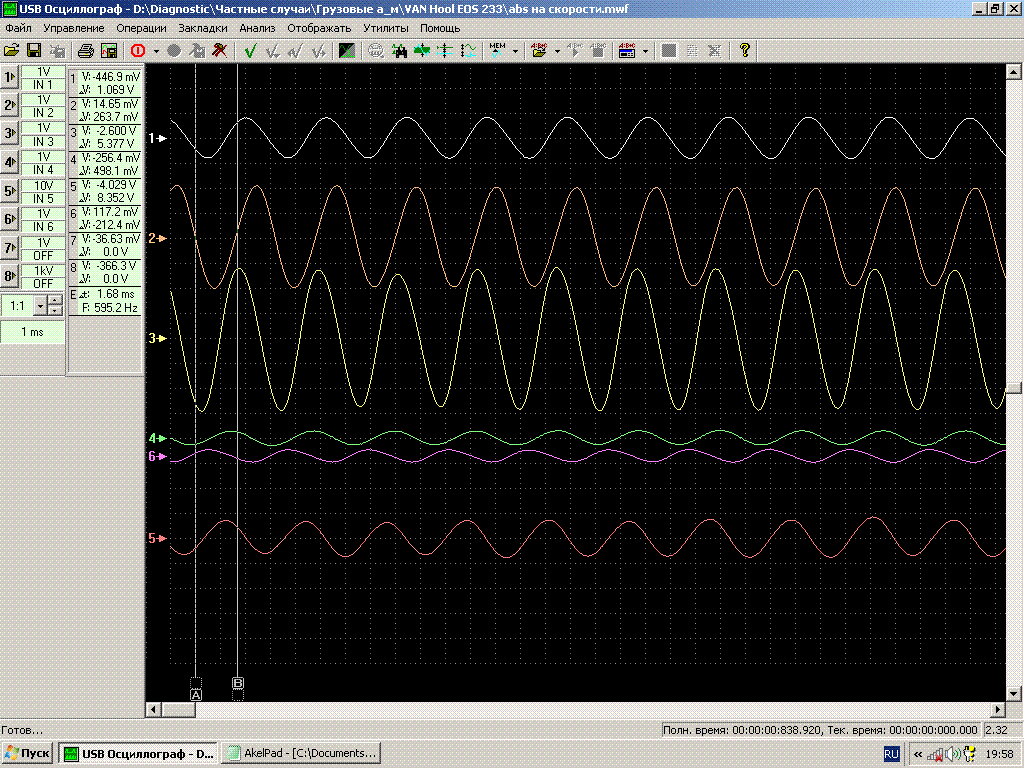The width and height of the screenshot is (1024, 768).
Task: Click the horizontal scrollbar right arrow
Action: [x=998, y=709]
